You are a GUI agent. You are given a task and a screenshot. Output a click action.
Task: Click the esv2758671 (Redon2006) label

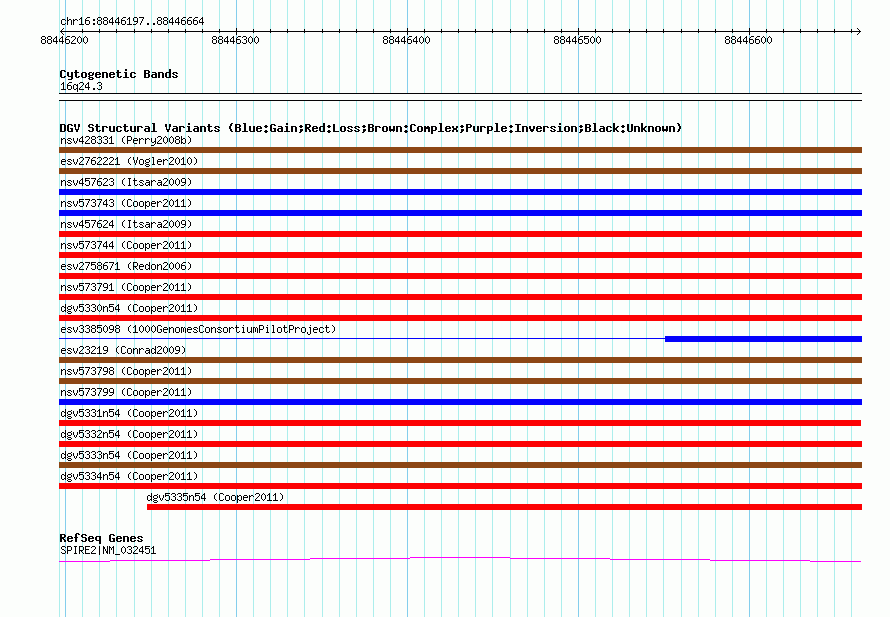[126, 266]
